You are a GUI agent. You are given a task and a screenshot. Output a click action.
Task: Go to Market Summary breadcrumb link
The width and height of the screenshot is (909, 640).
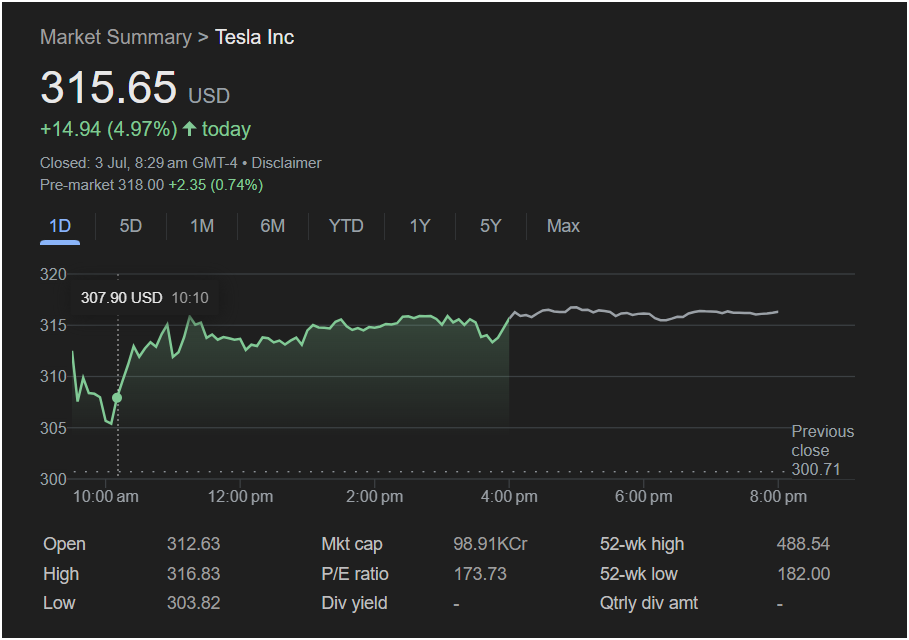point(115,37)
